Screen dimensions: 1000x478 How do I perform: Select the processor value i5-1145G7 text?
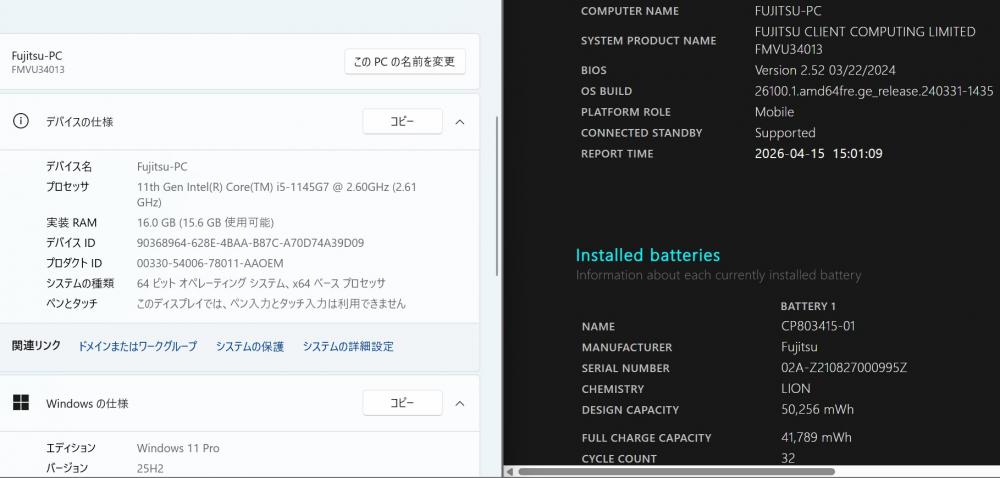click(277, 194)
